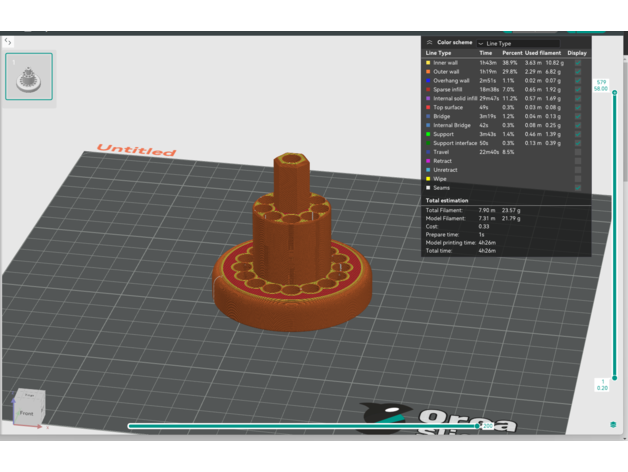Click the horizontal move slider thumb
Viewport: 628px width, 472px height.
pyautogui.click(x=478, y=426)
